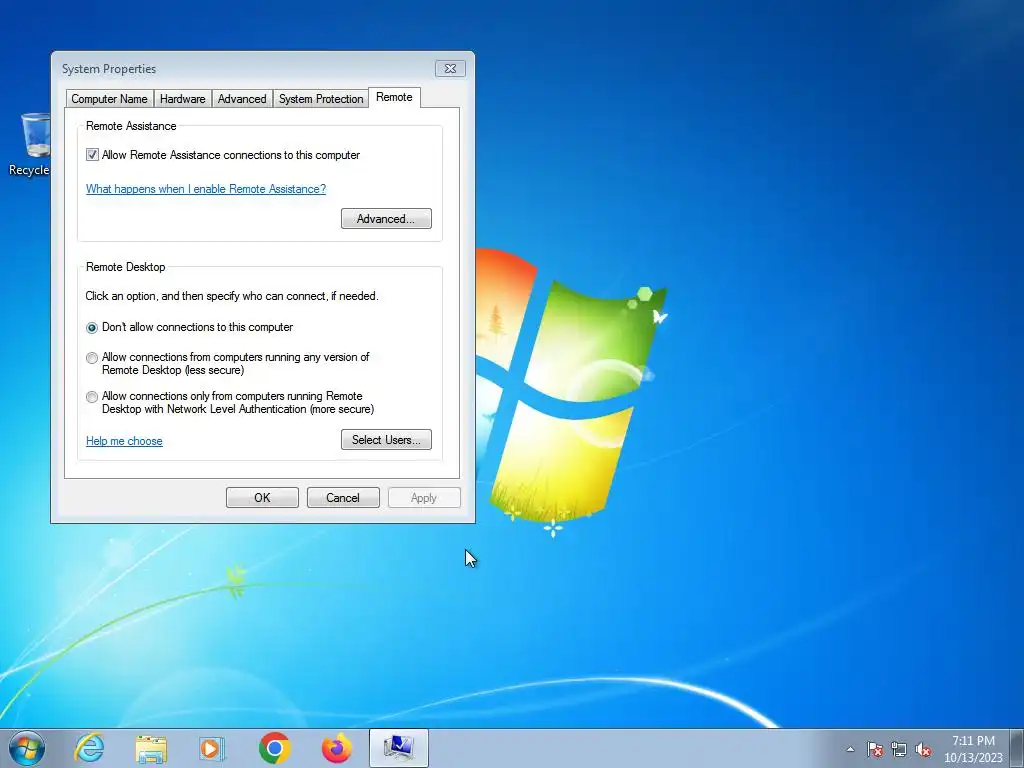The width and height of the screenshot is (1024, 768).
Task: Open What happens when I enable Remote Assistance link
Action: point(206,189)
